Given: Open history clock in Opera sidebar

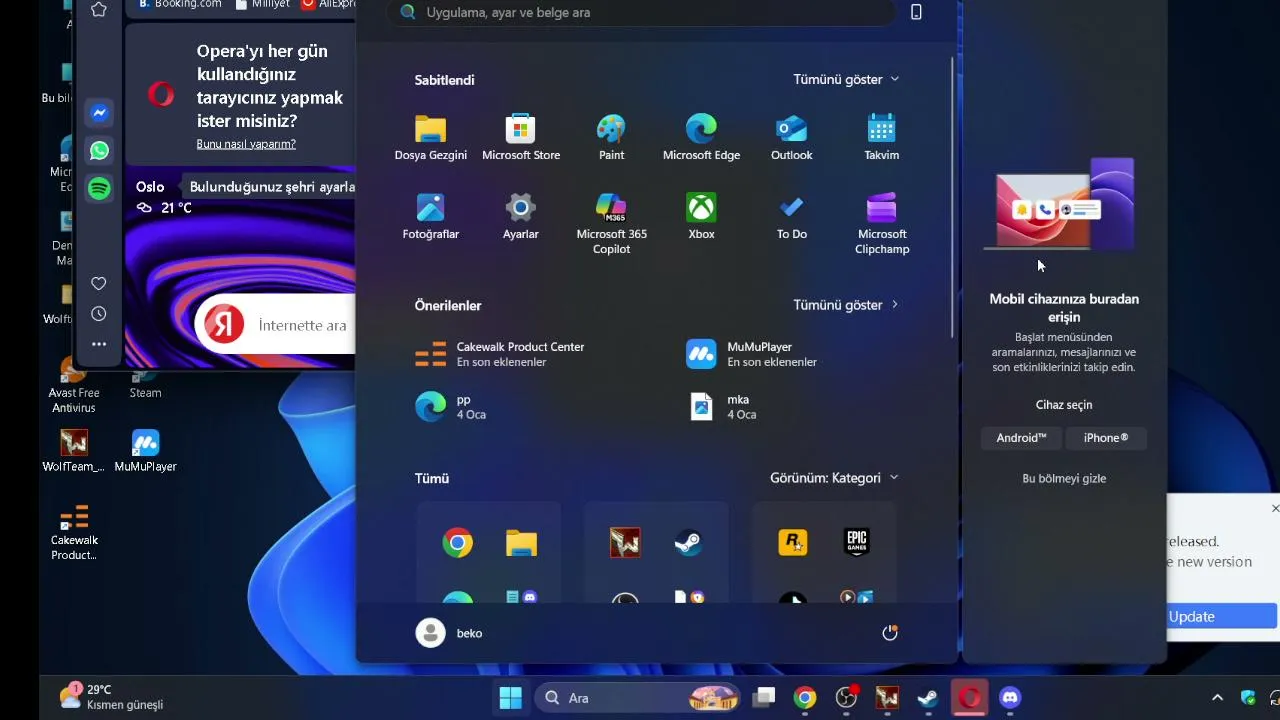Looking at the screenshot, I should (x=99, y=314).
